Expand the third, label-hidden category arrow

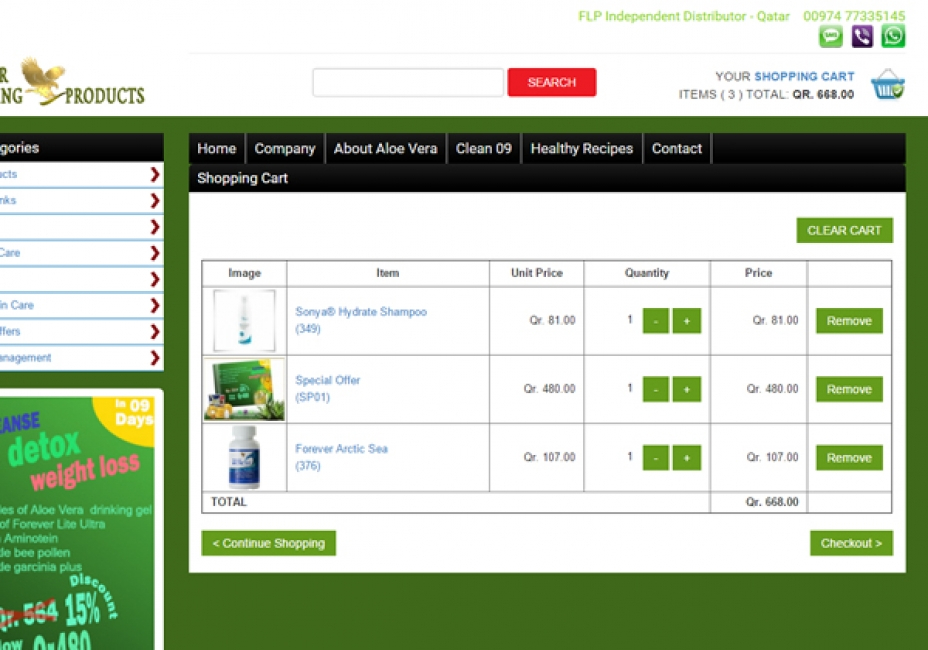tap(155, 227)
